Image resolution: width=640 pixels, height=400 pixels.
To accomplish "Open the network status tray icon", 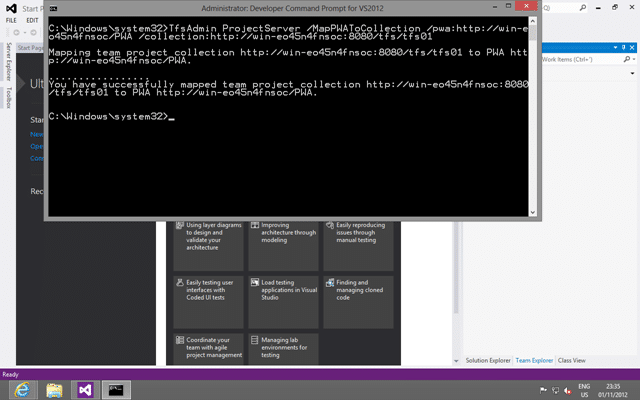I will [556, 391].
